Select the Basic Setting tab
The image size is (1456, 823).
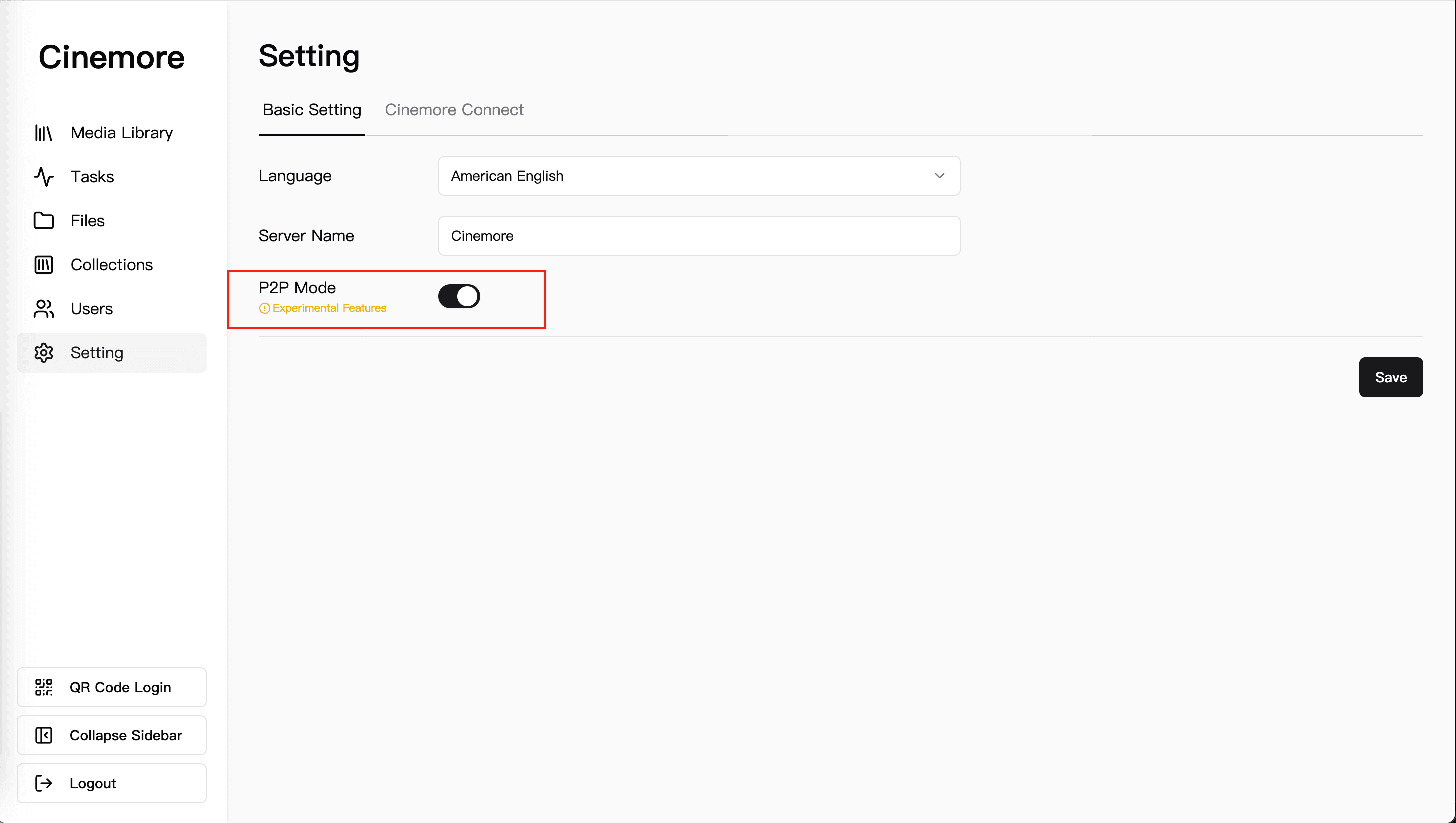(312, 110)
